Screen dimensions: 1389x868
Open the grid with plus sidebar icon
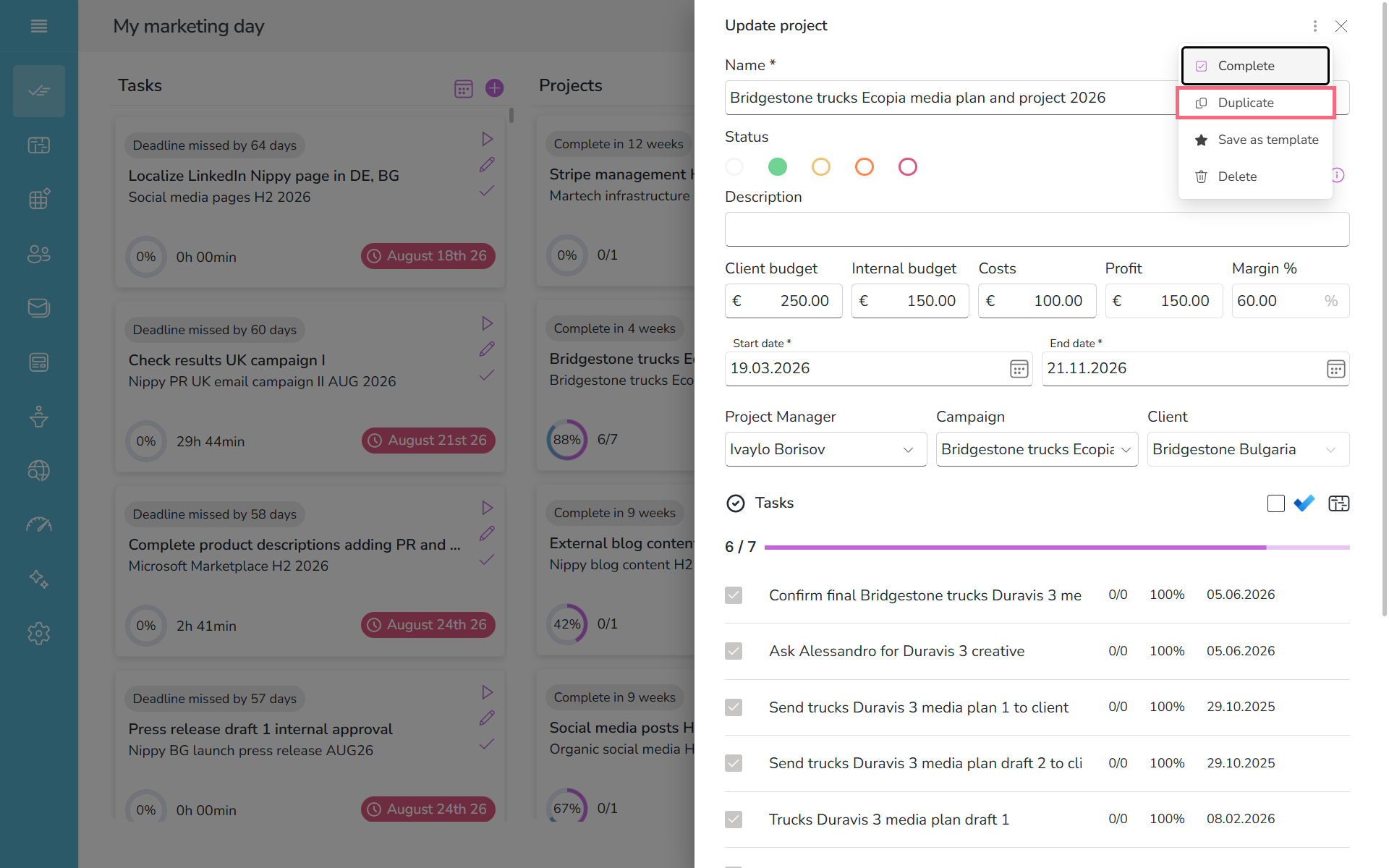click(39, 199)
